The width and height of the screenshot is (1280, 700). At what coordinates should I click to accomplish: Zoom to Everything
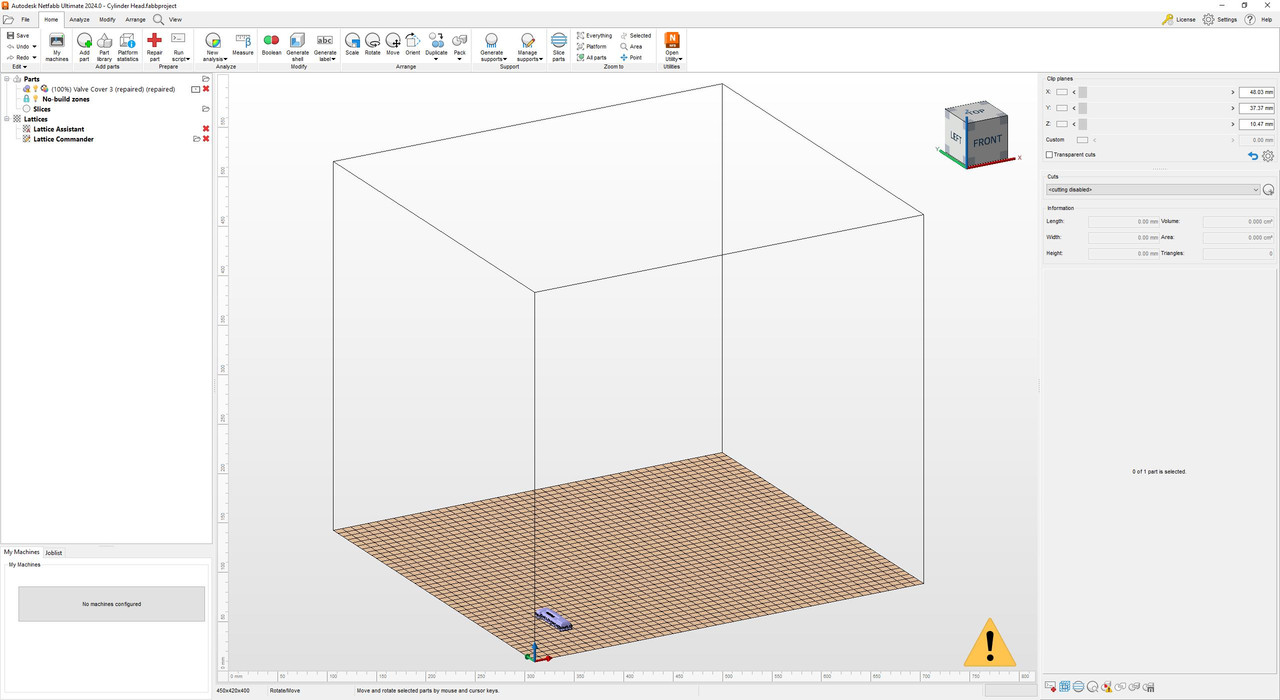click(594, 35)
